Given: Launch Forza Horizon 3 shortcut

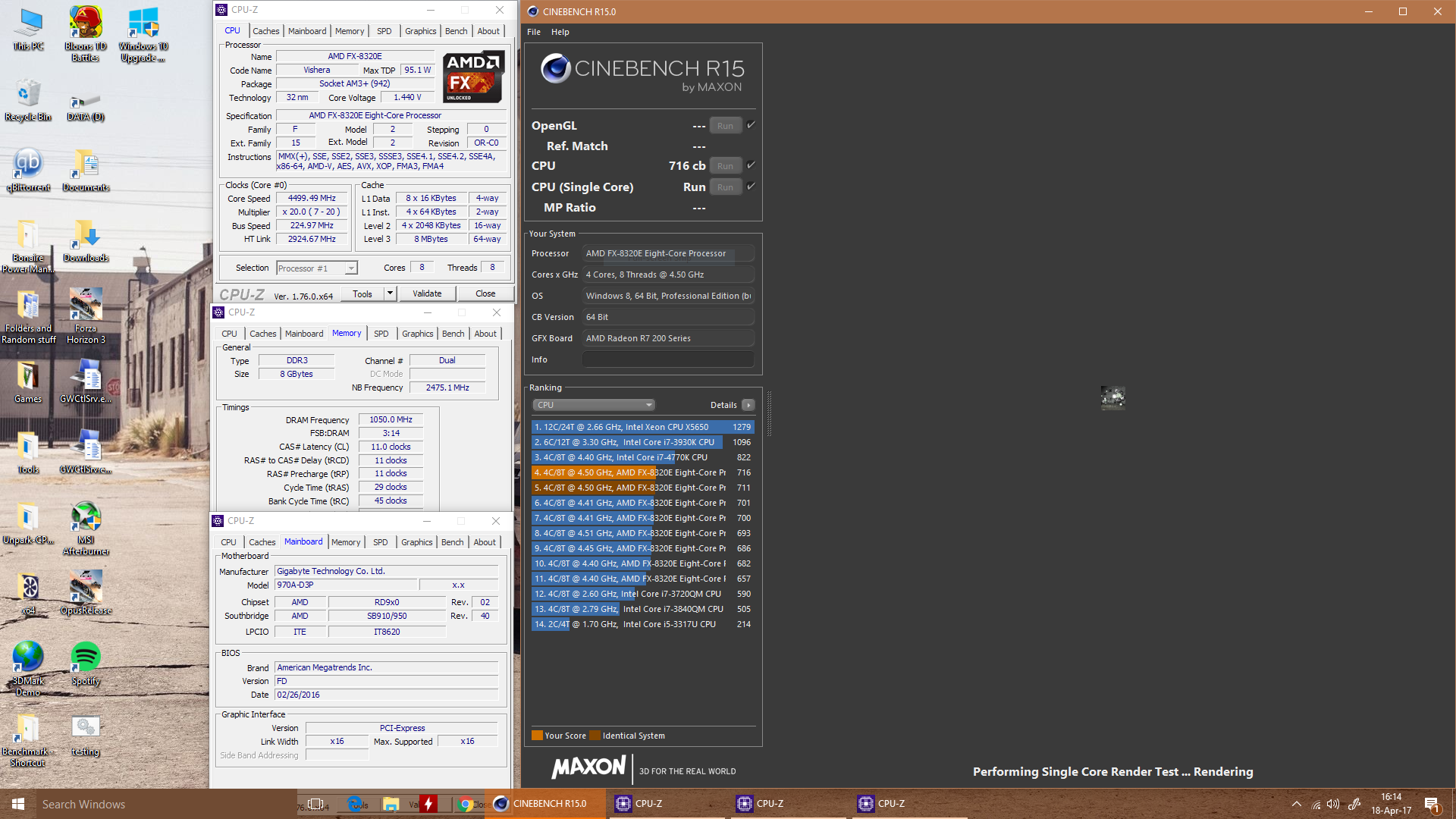Looking at the screenshot, I should point(86,315).
